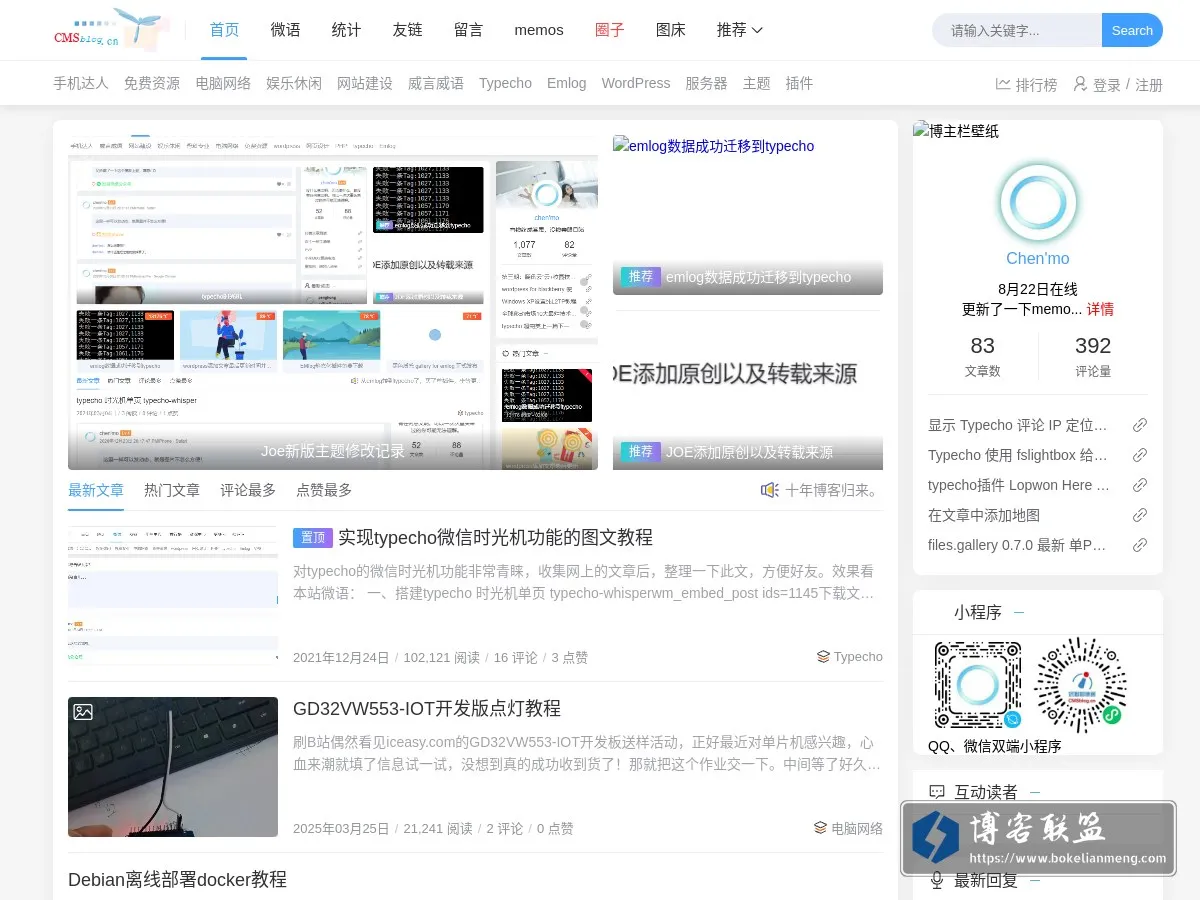Open the QQ mini program QR code

tap(978, 685)
